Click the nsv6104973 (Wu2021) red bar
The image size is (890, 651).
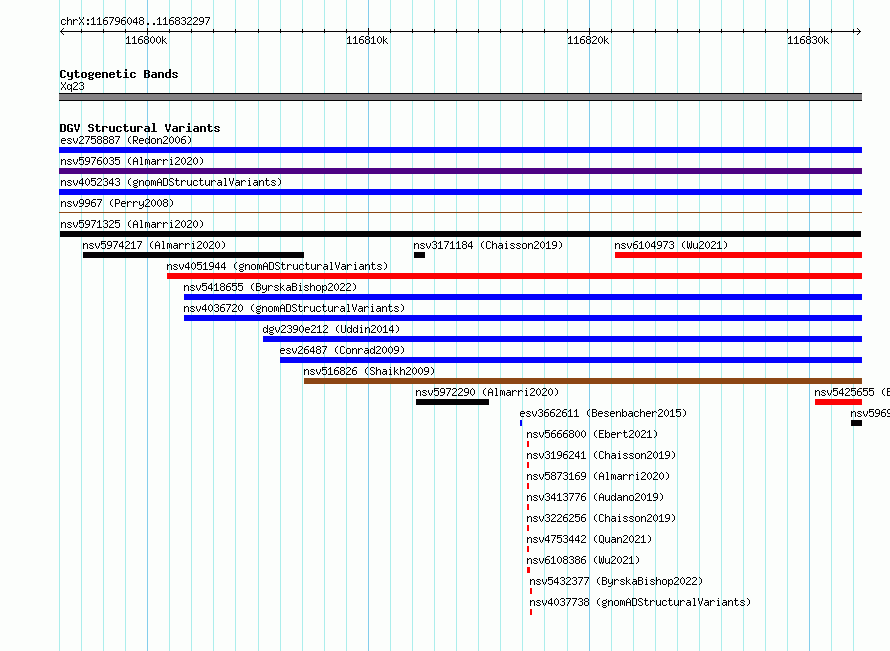[738, 255]
